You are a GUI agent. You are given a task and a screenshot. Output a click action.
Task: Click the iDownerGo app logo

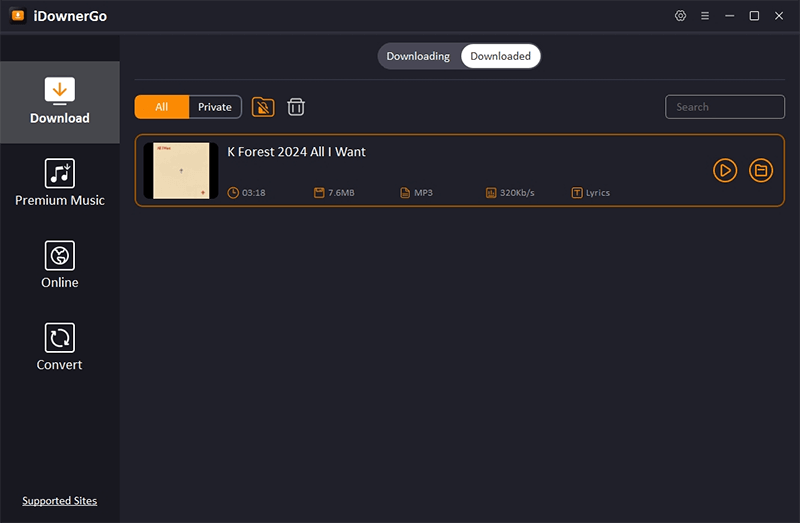[x=18, y=16]
